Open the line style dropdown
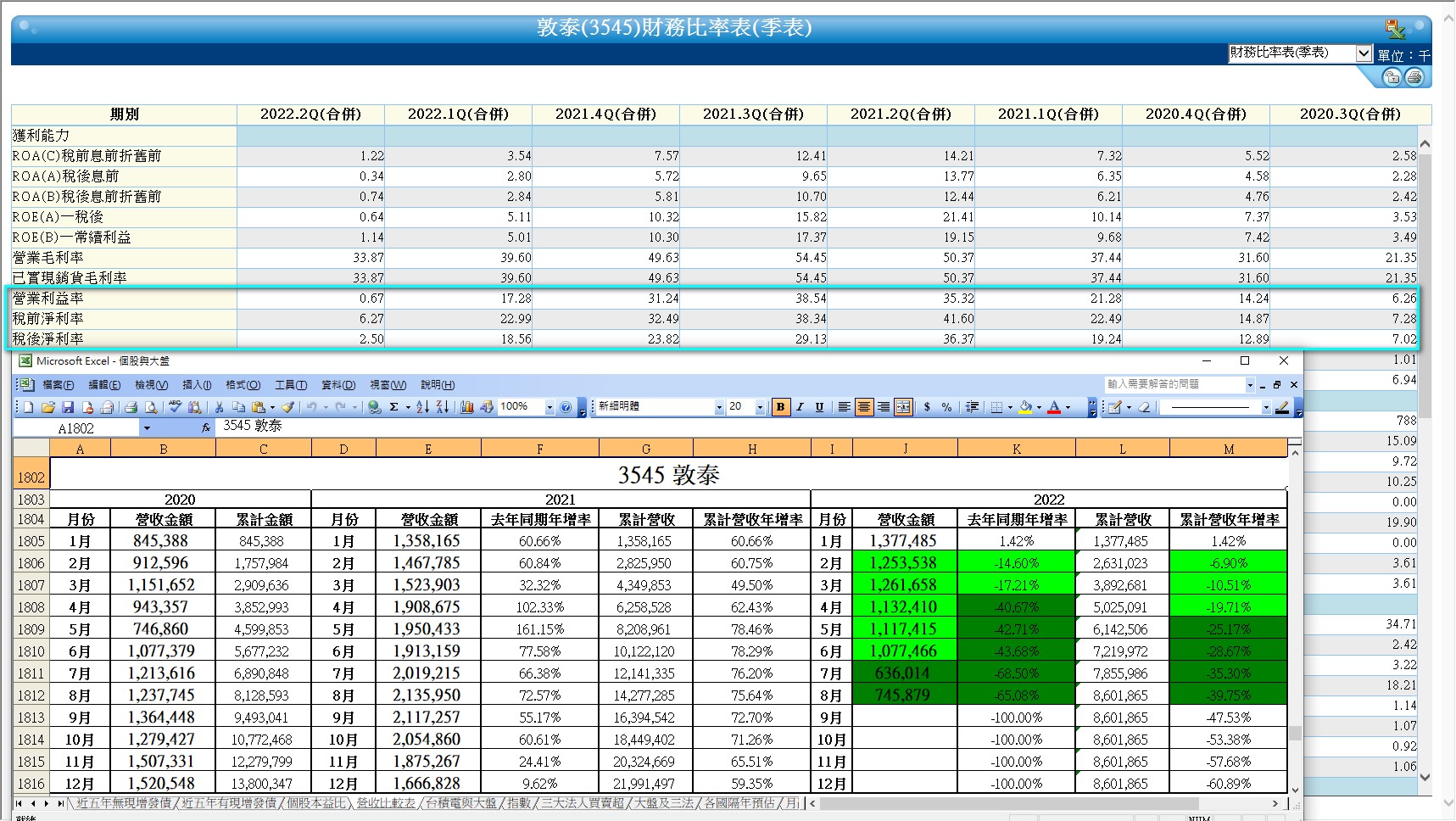This screenshot has width=1456, height=821. tap(1266, 407)
